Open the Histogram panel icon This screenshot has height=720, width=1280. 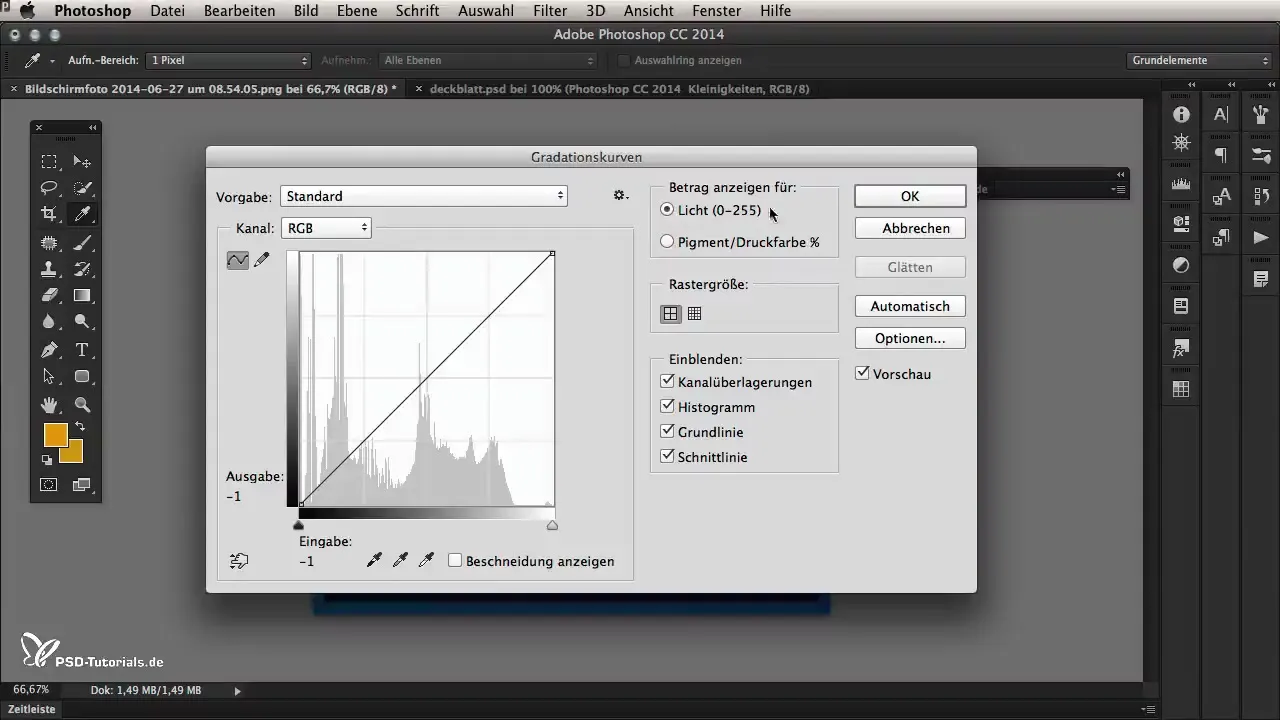1181,184
